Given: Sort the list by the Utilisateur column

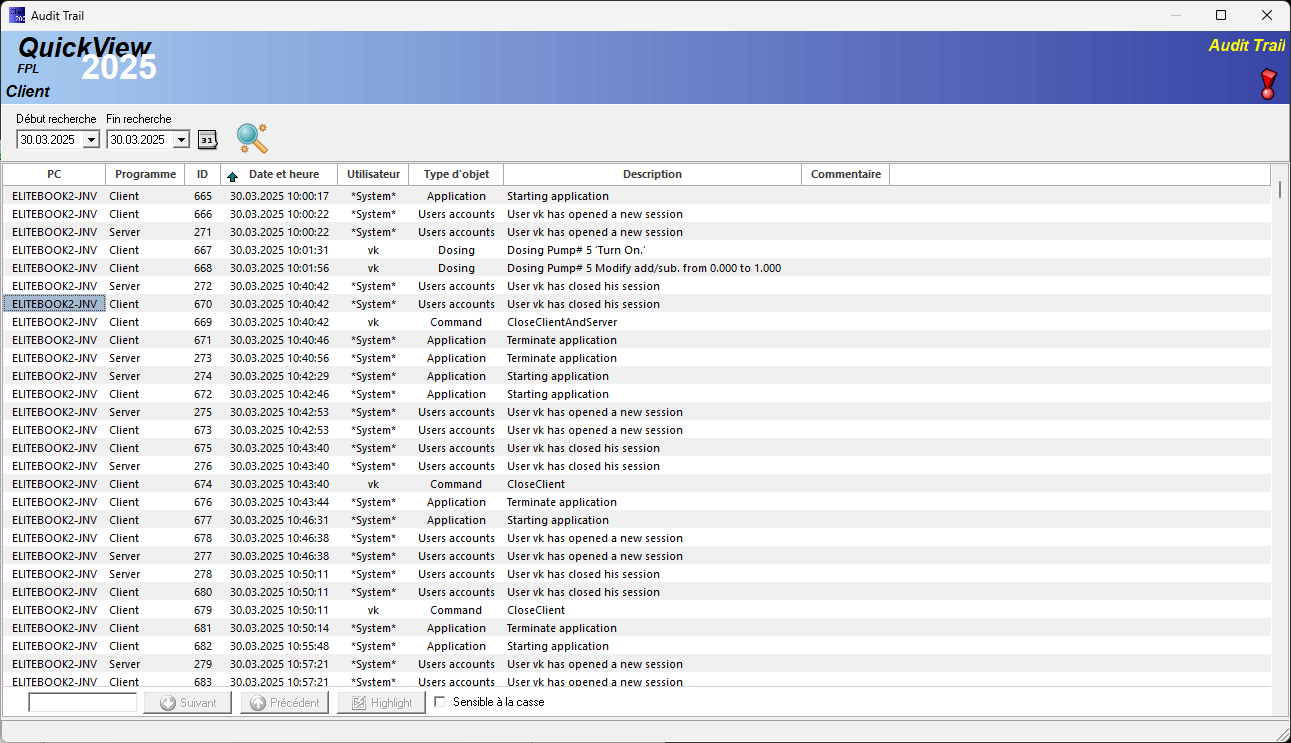Looking at the screenshot, I should (x=373, y=174).
